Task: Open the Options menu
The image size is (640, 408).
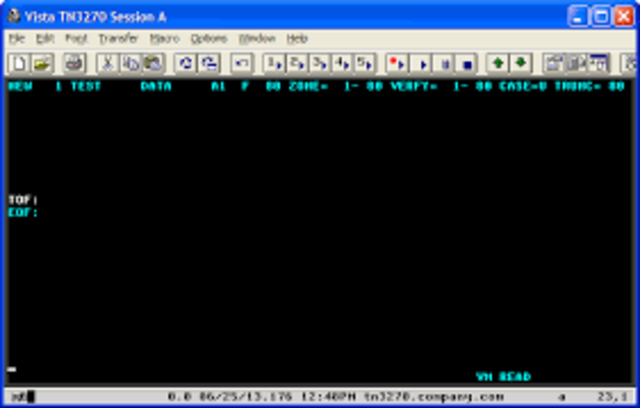Action: click(209, 39)
